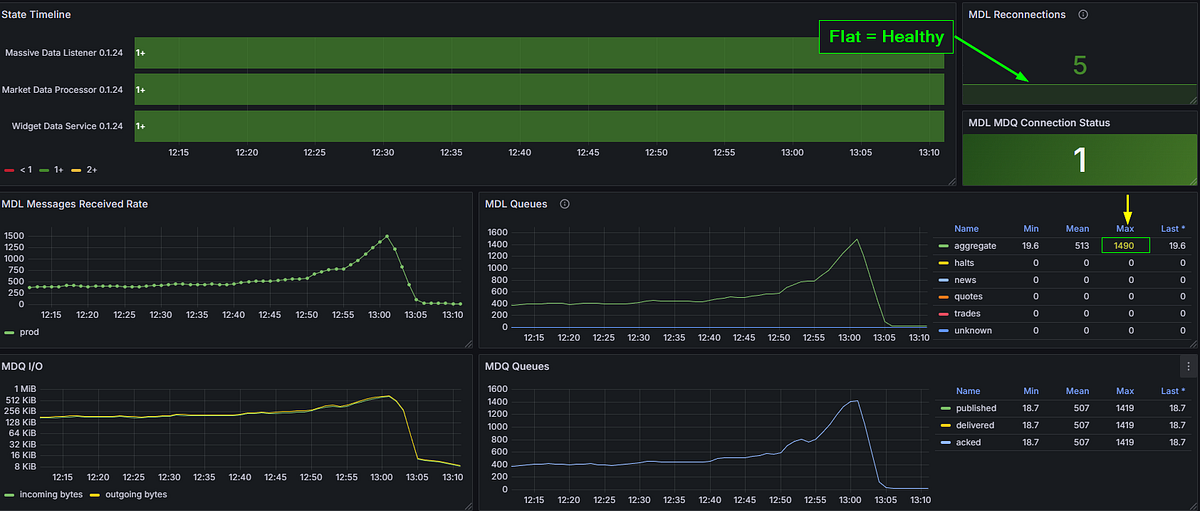Screen dimensions: 1200x511
Task: Click the yellow 2+ legend color swatch
Action: (78, 170)
